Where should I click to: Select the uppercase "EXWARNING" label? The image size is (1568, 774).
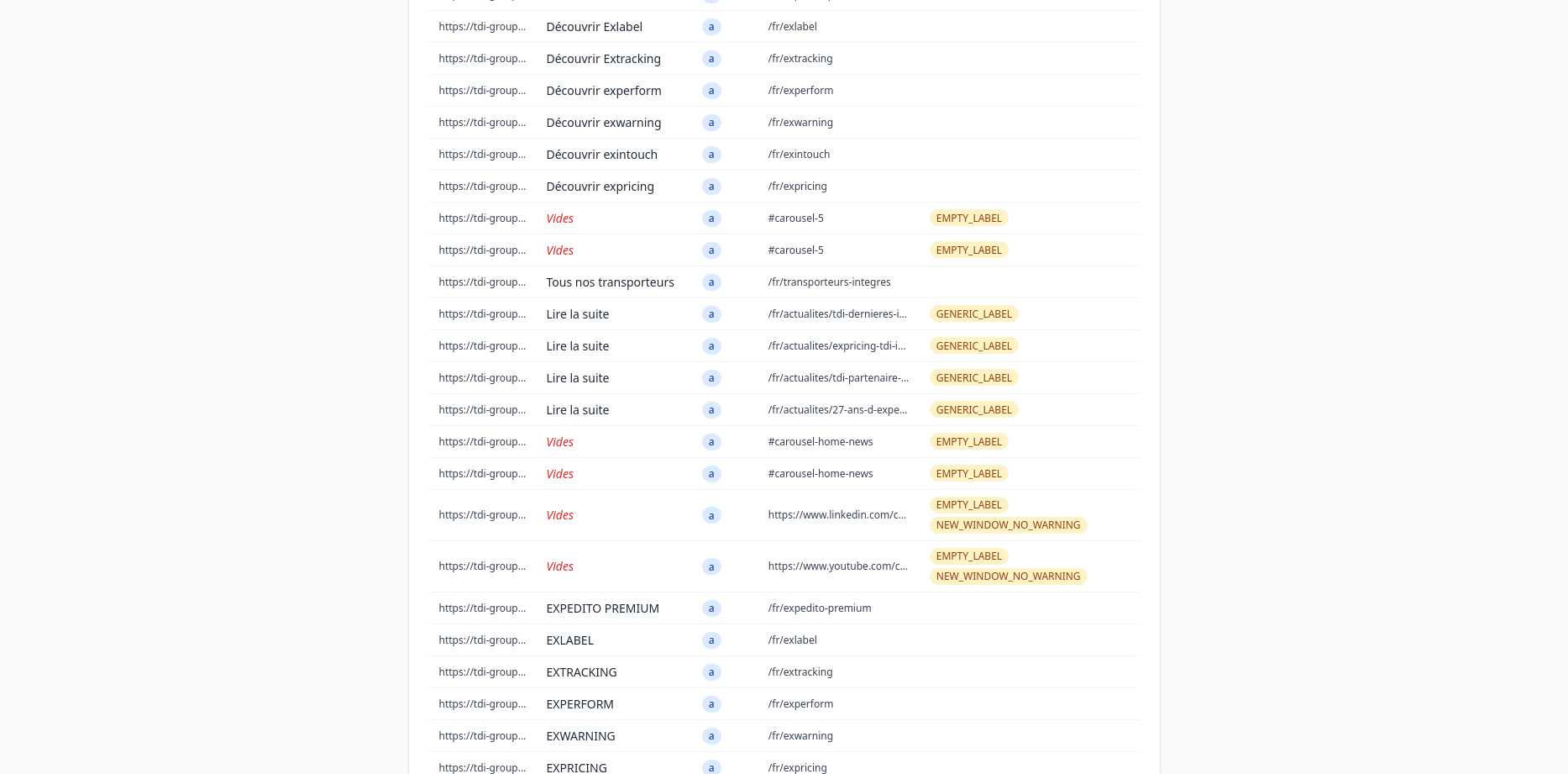tap(580, 736)
